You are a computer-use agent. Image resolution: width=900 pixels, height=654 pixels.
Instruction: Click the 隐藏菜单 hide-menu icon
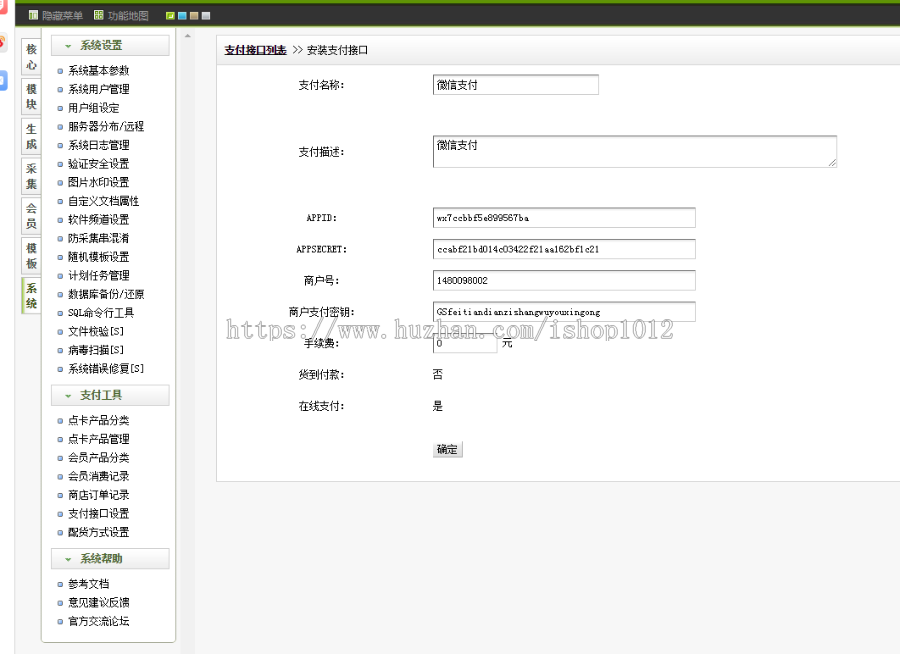[x=33, y=16]
